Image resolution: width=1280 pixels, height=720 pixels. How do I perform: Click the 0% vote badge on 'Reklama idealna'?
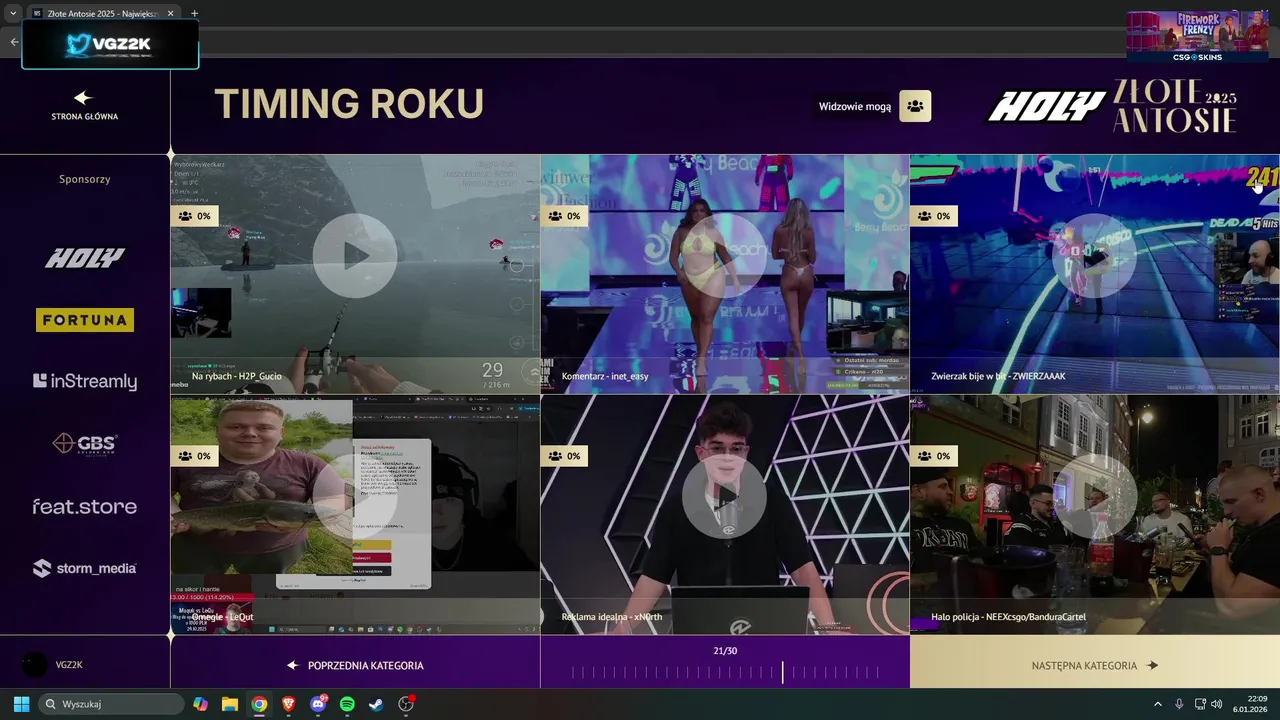[564, 456]
